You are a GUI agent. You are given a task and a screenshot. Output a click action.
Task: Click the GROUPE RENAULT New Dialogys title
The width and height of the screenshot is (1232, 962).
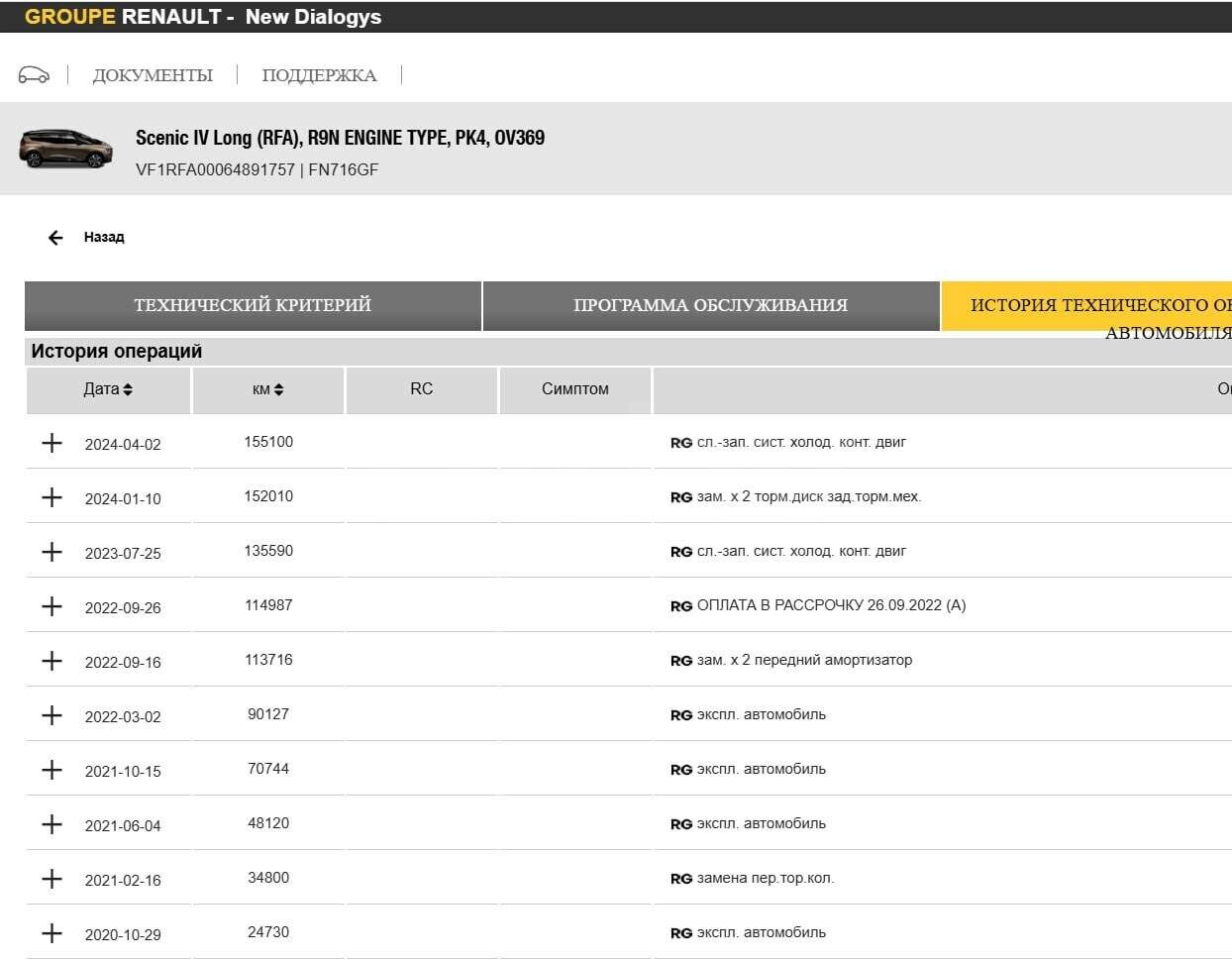(x=203, y=17)
